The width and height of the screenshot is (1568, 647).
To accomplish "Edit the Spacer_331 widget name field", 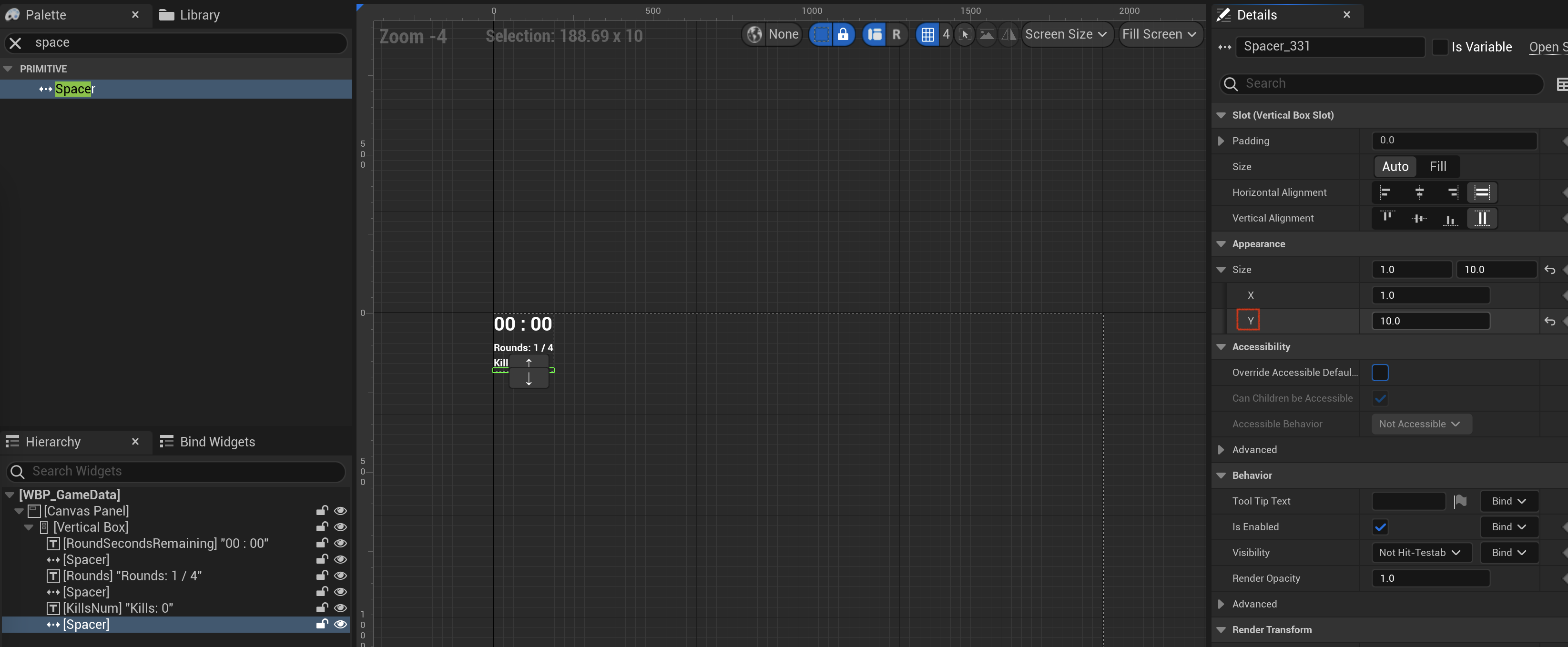I will pyautogui.click(x=1330, y=47).
